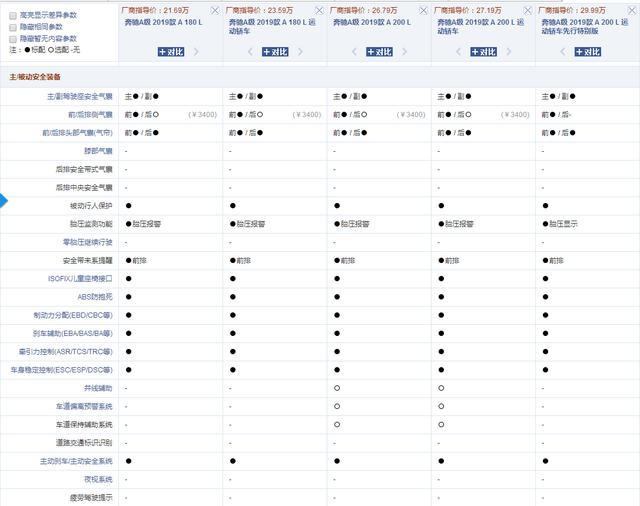Click the 胎压显示 cell in 29.99万 column

click(560, 224)
